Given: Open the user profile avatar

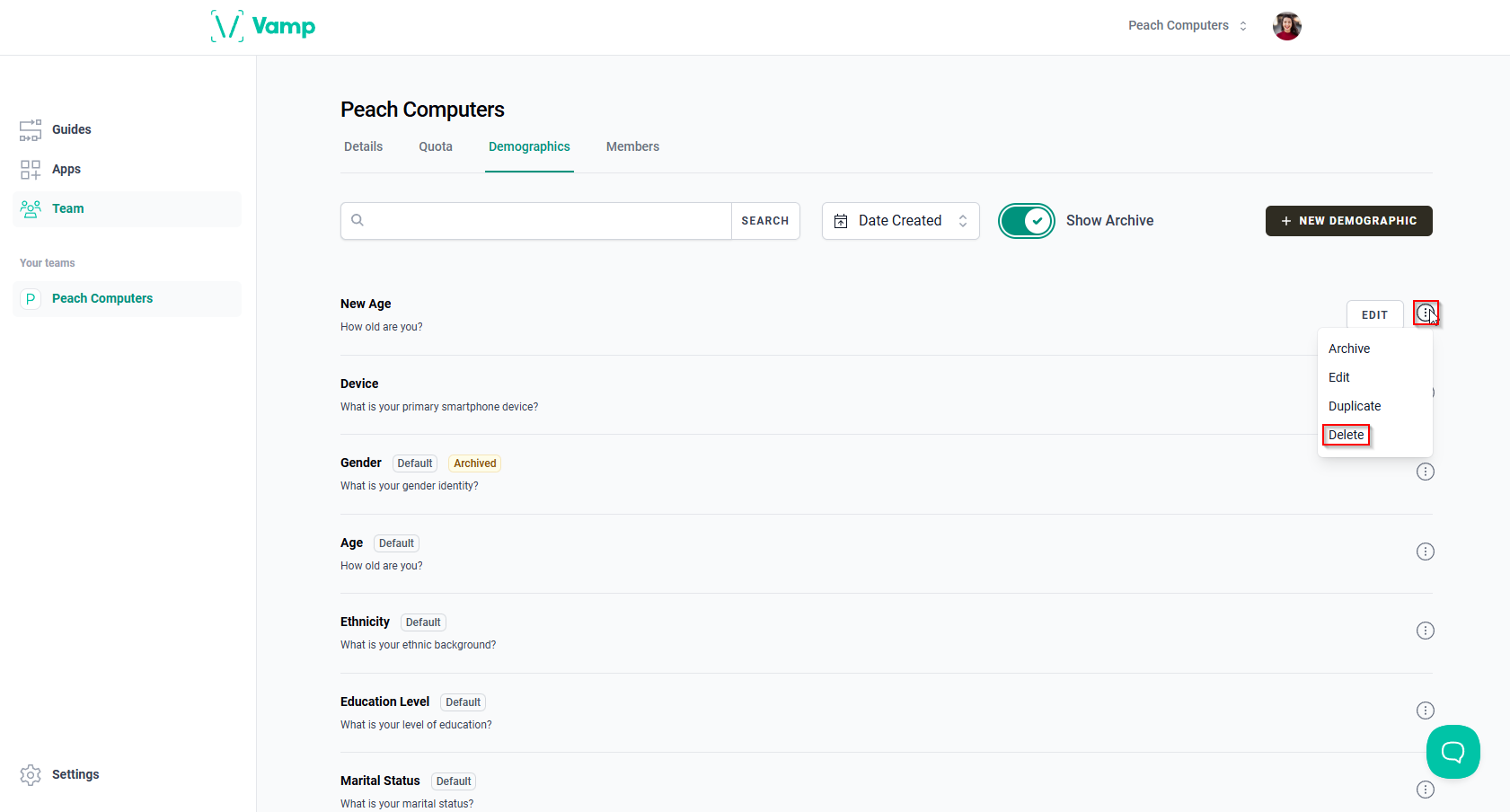Looking at the screenshot, I should (1286, 26).
